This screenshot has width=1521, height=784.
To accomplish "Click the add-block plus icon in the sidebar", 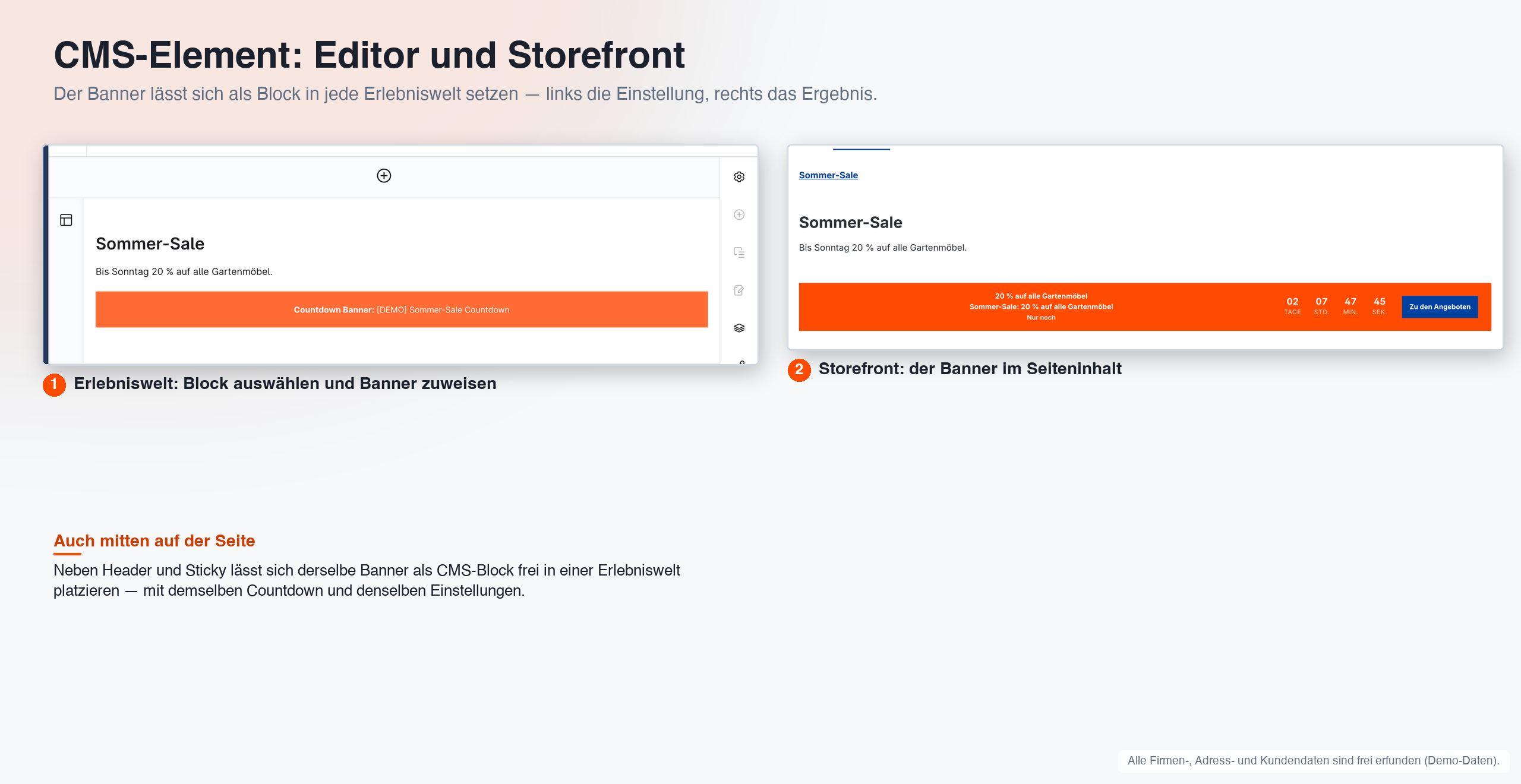I will [x=739, y=215].
